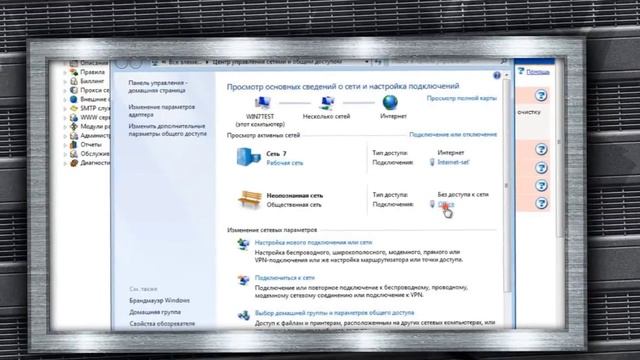Click the Модули icon in the background tree
The image size is (640, 360).
(x=74, y=127)
